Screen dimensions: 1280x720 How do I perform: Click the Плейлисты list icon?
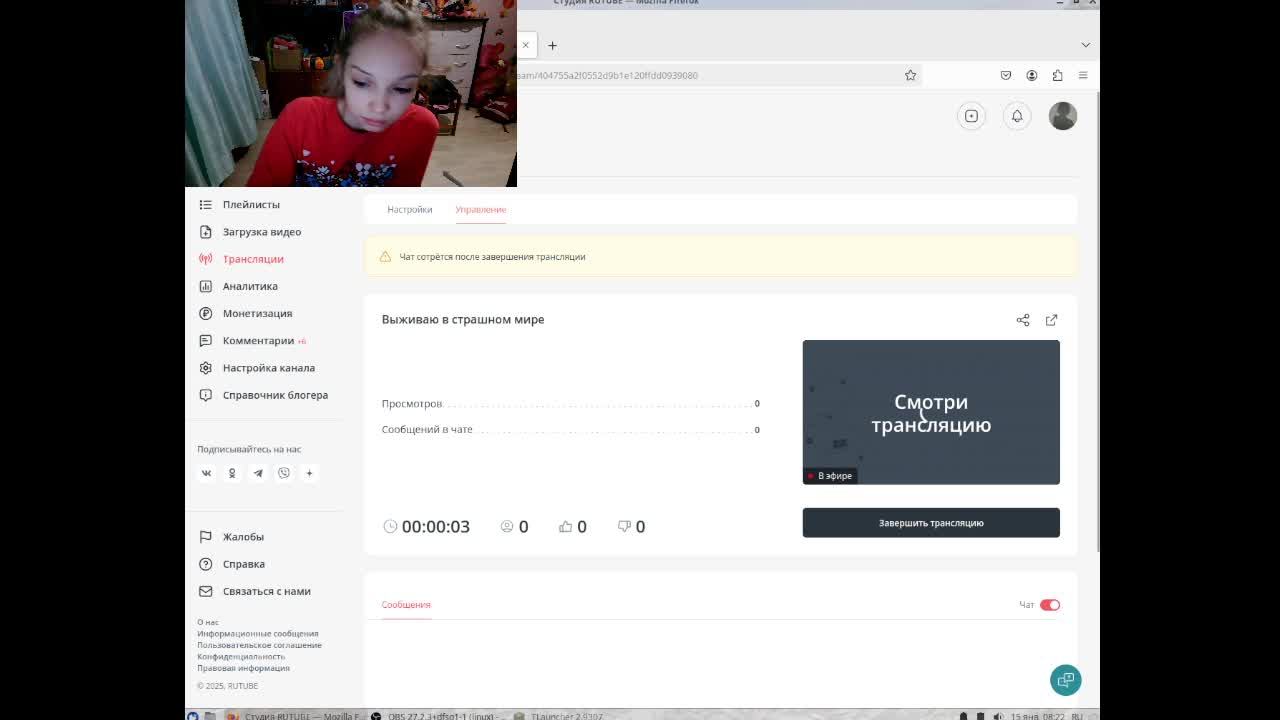pyautogui.click(x=205, y=204)
